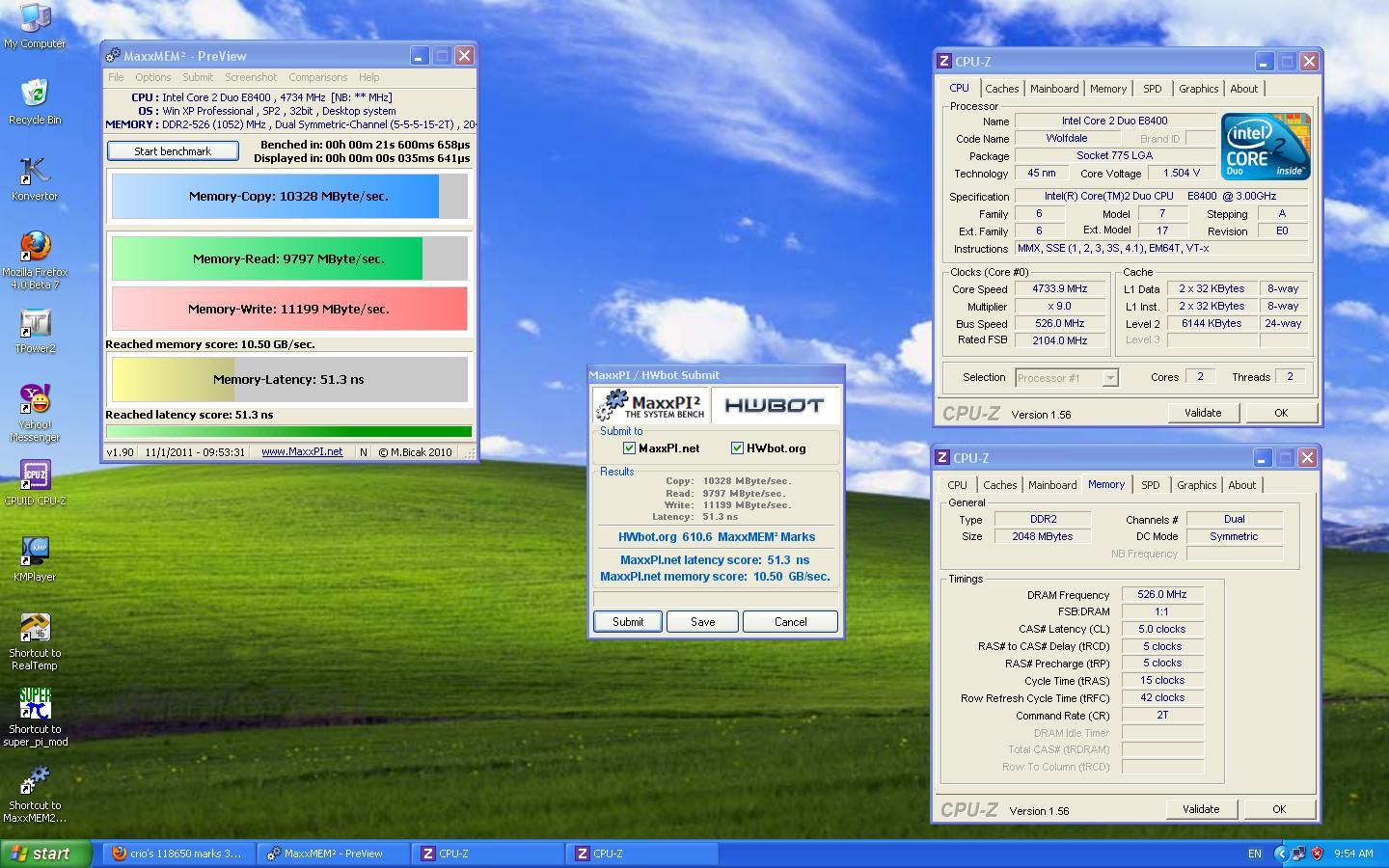Open the File menu in MaxxMEM²
1389x868 pixels.
coord(116,77)
